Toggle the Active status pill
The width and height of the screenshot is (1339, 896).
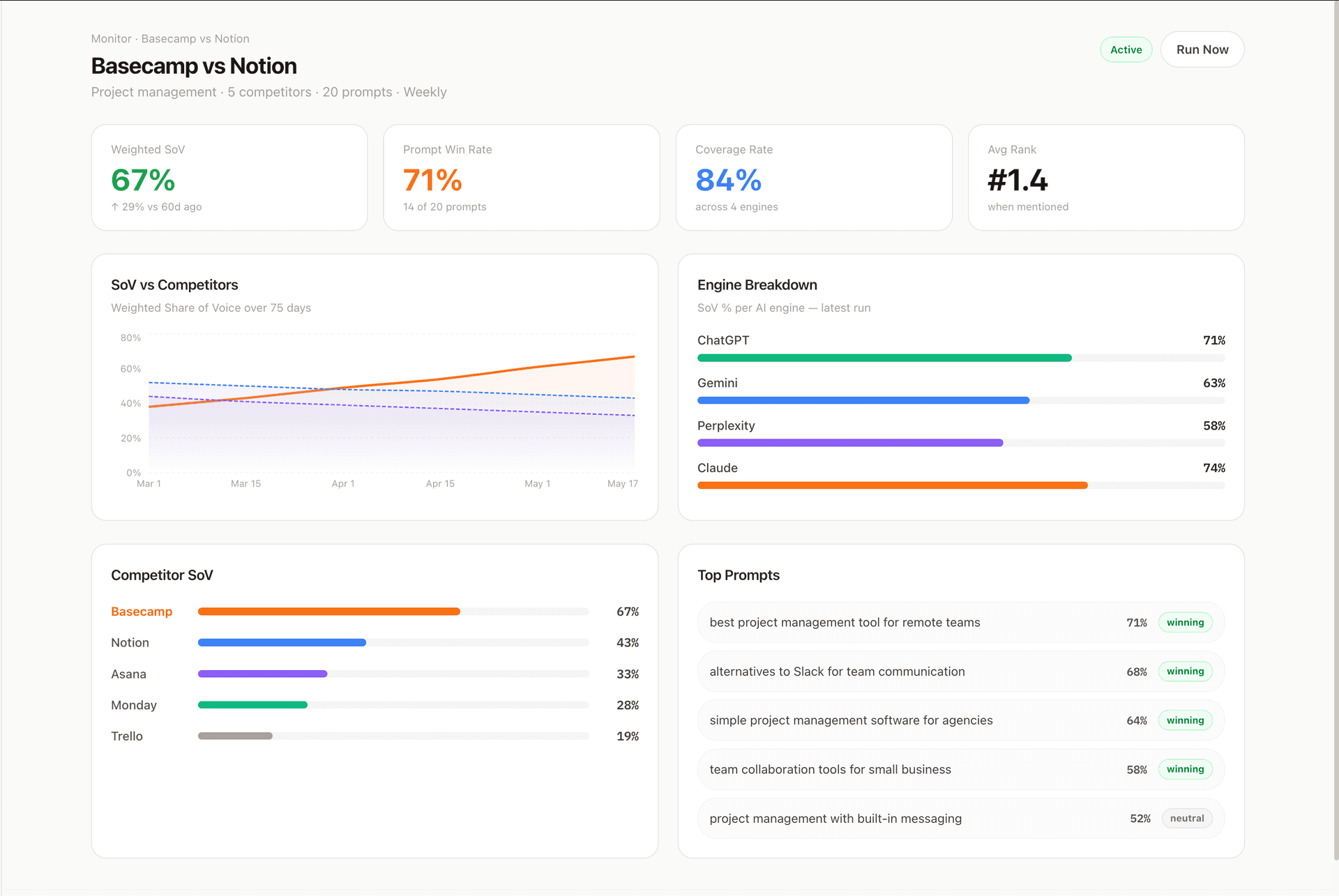[x=1126, y=49]
